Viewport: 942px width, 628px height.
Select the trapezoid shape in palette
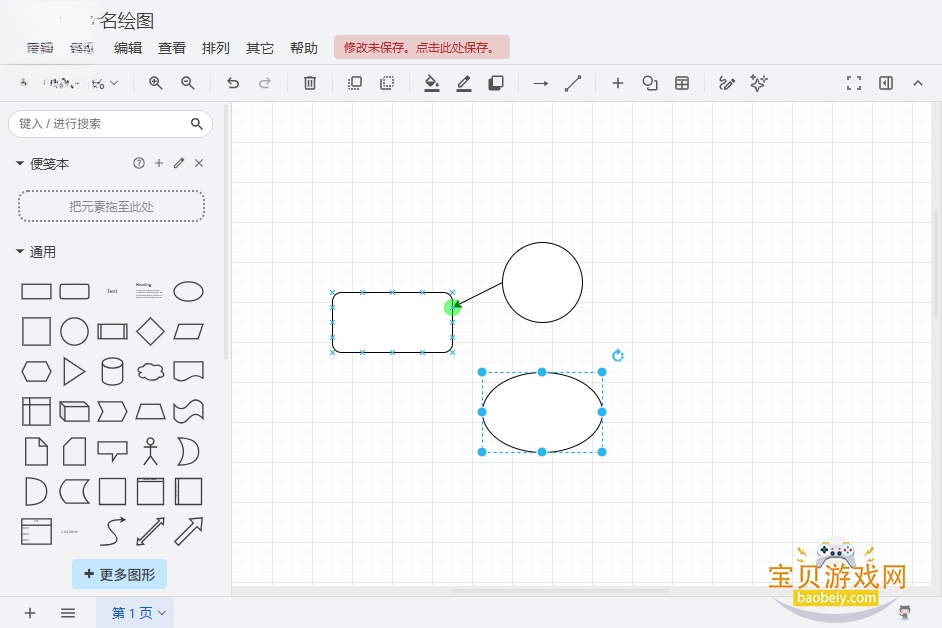(x=150, y=412)
